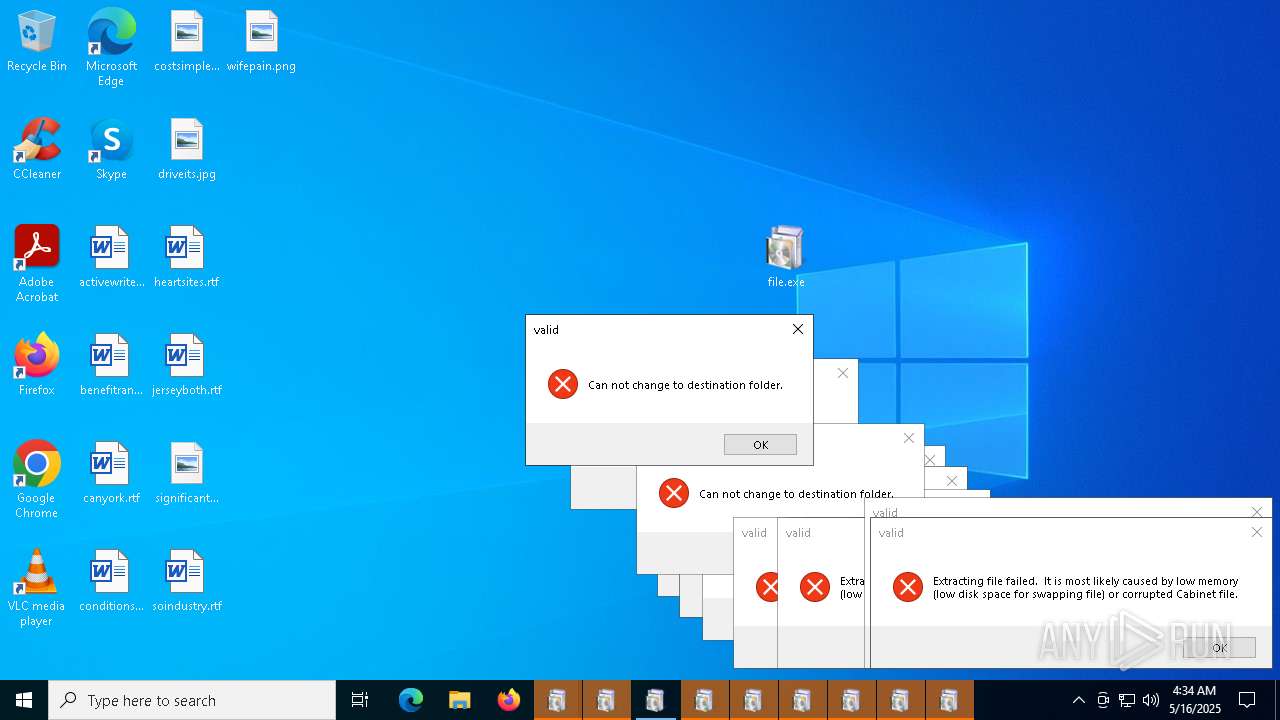This screenshot has width=1280, height=720.
Task: Click the taskbar search box
Action: 192,700
